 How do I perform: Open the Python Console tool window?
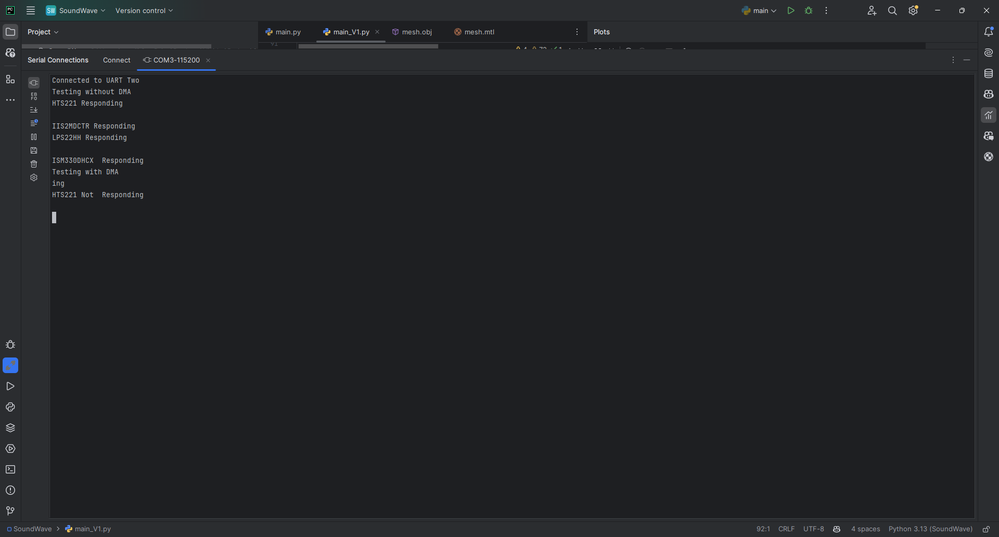[x=10, y=407]
